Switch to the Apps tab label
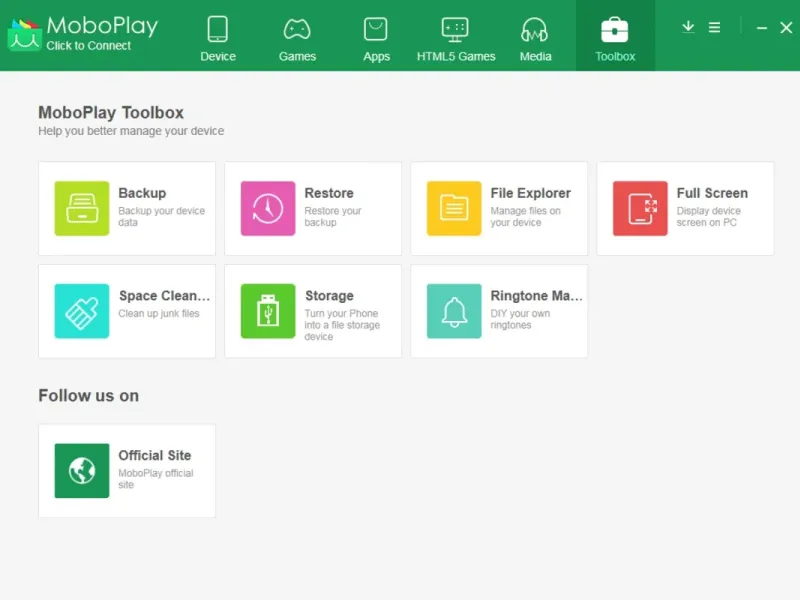The image size is (800, 600). [x=377, y=56]
